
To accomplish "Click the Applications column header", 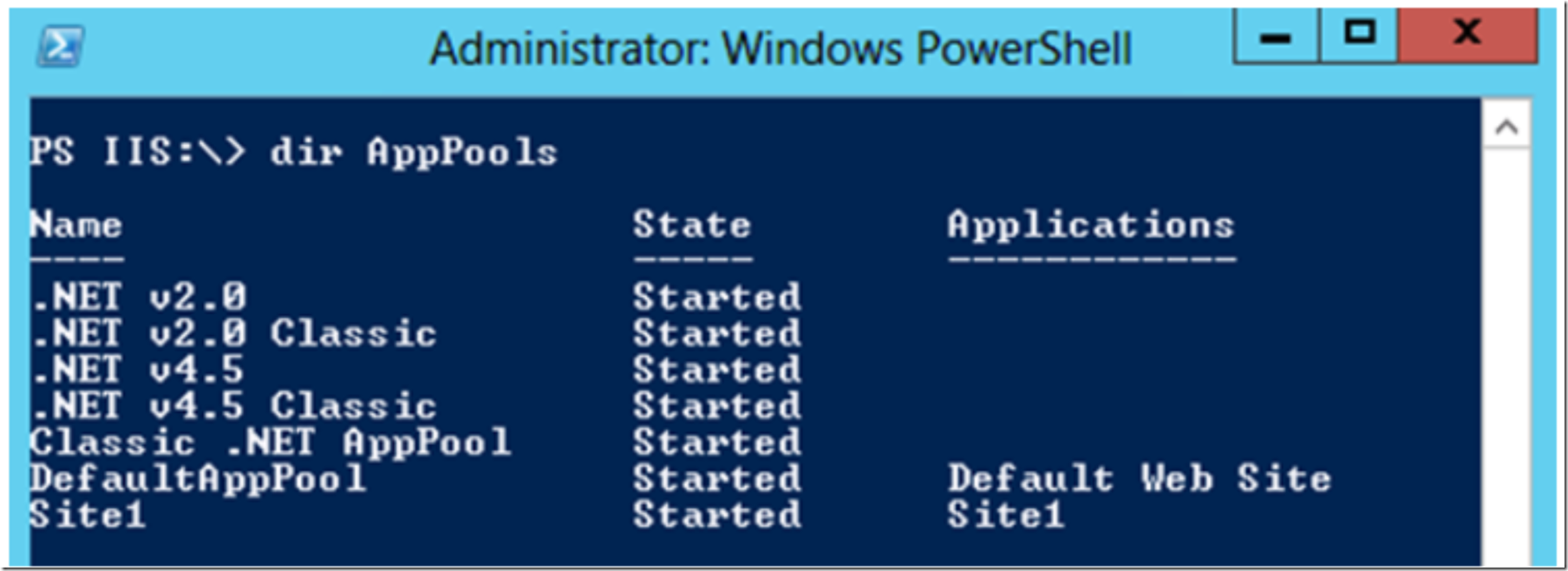I will pyautogui.click(x=1090, y=226).
